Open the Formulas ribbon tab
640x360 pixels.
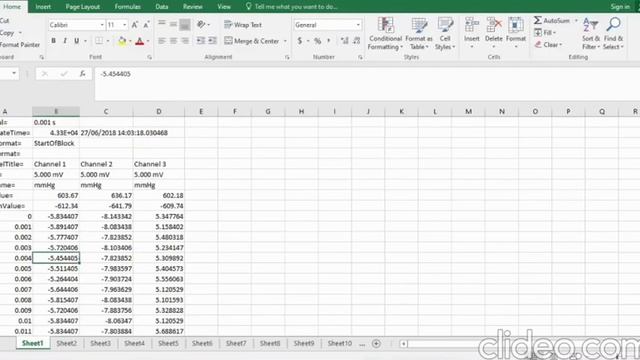tap(128, 7)
